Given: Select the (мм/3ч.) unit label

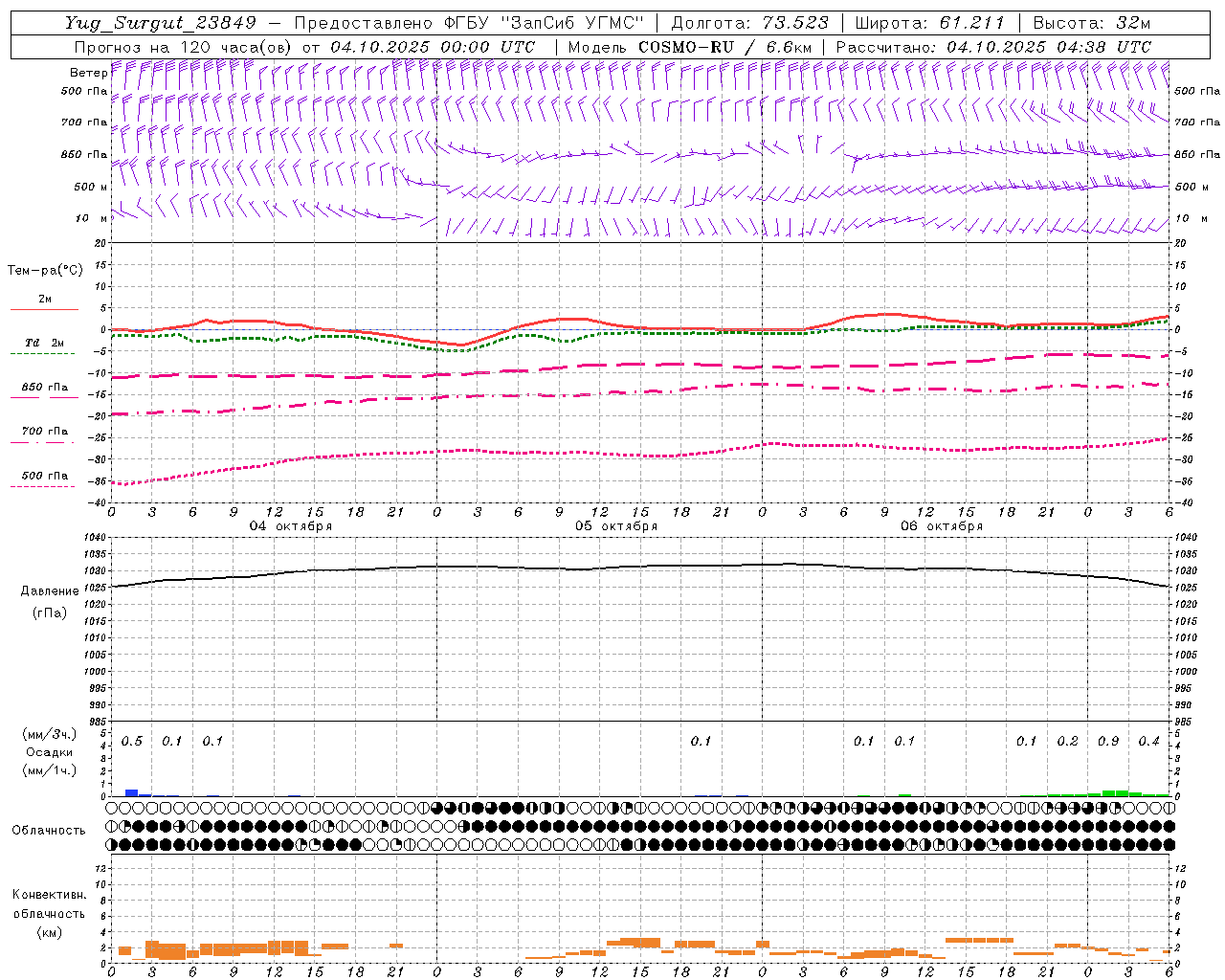Looking at the screenshot, I should click(50, 734).
